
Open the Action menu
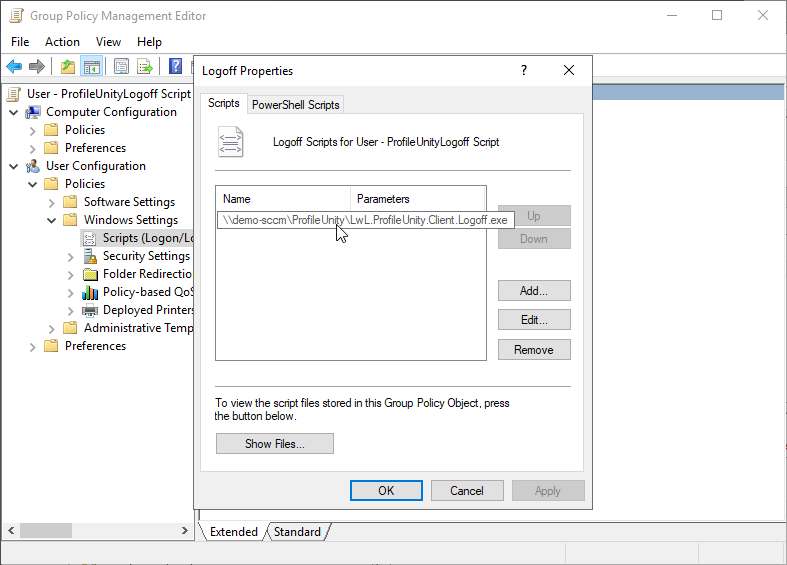coord(62,42)
